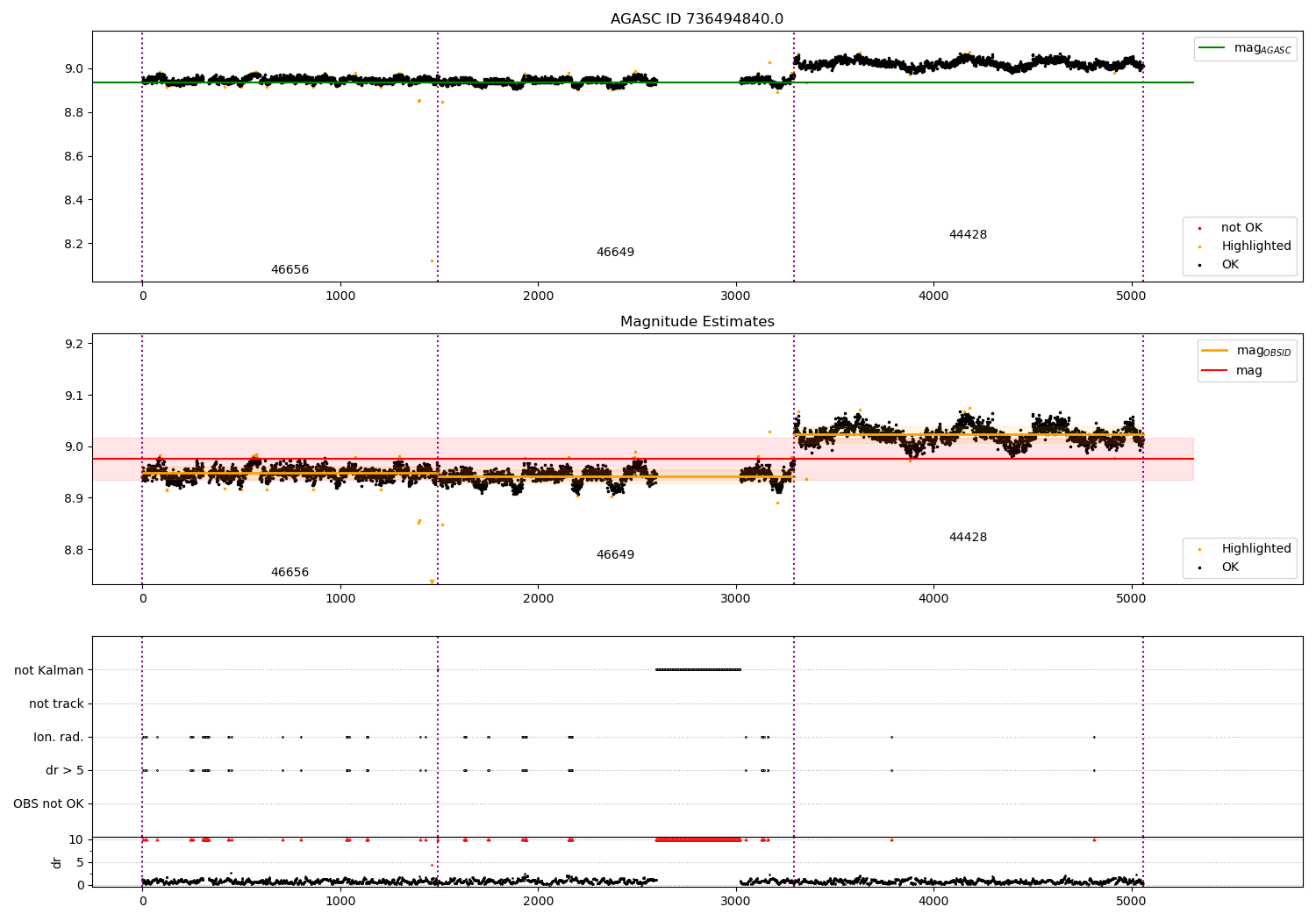Select the orange mag OBSID legend line

tap(1215, 351)
